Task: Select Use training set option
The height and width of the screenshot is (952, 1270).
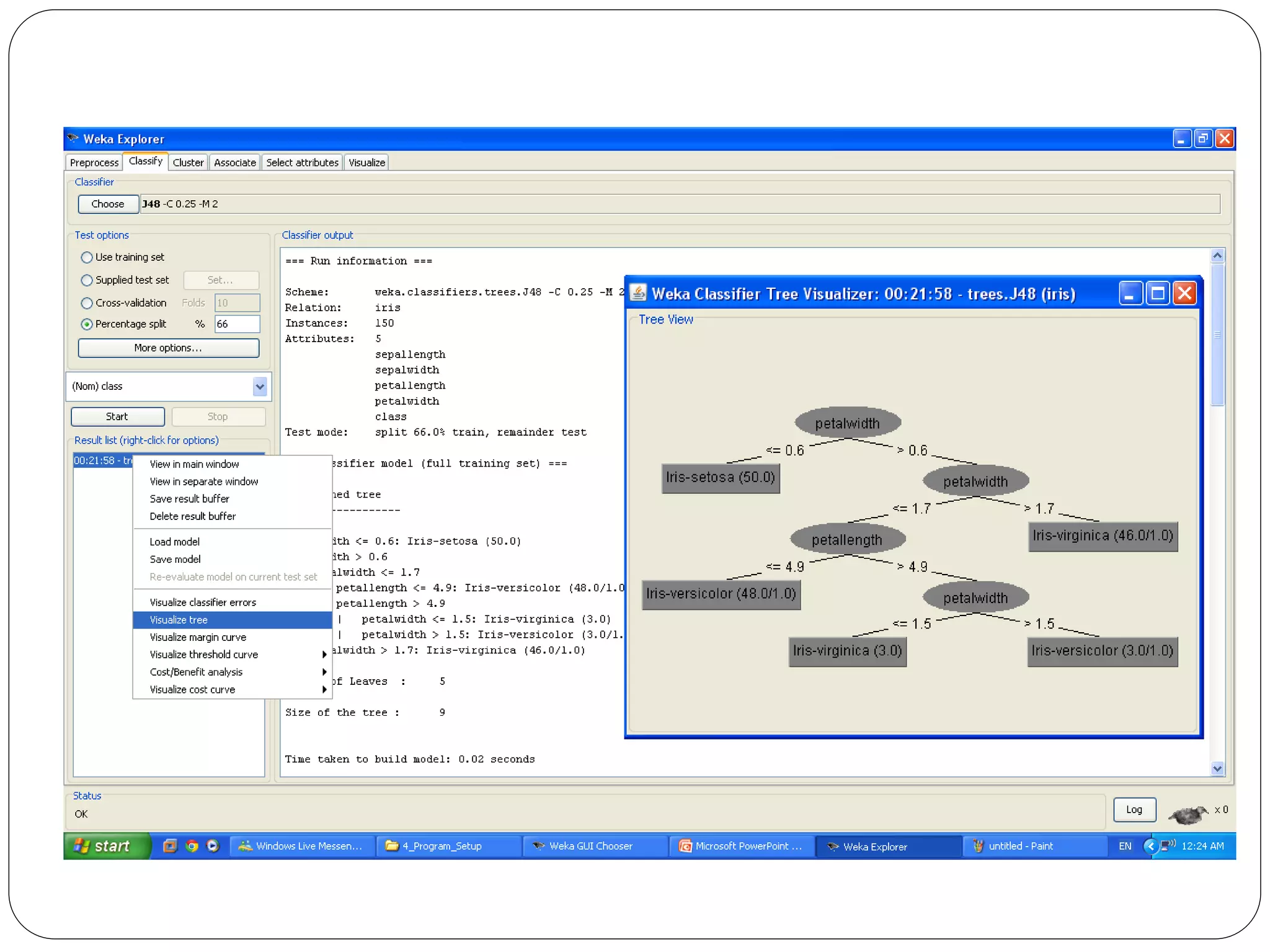Action: click(x=87, y=257)
